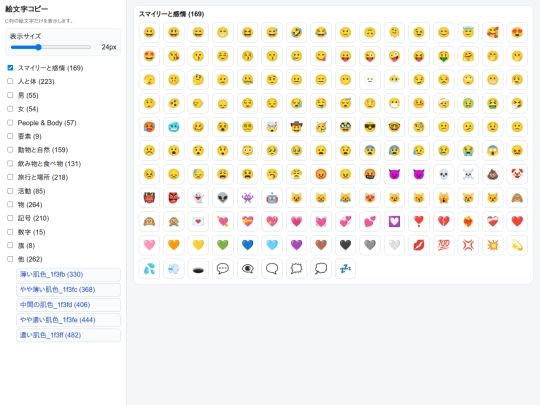Show the 動物と自然 (159) category
Viewport: 540px width, 405px height.
[10, 149]
